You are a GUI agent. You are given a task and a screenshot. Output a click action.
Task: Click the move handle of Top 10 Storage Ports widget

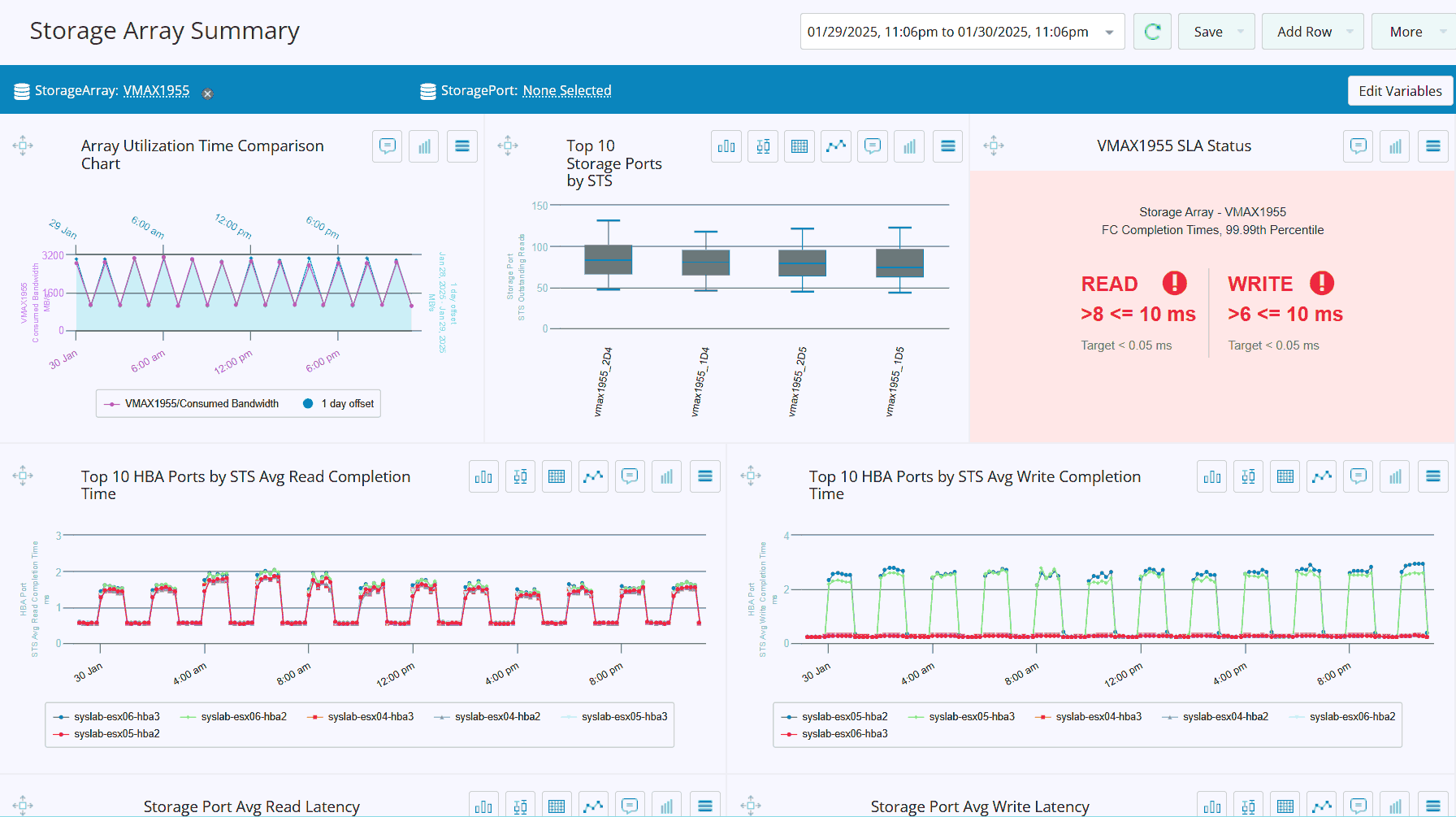click(508, 146)
